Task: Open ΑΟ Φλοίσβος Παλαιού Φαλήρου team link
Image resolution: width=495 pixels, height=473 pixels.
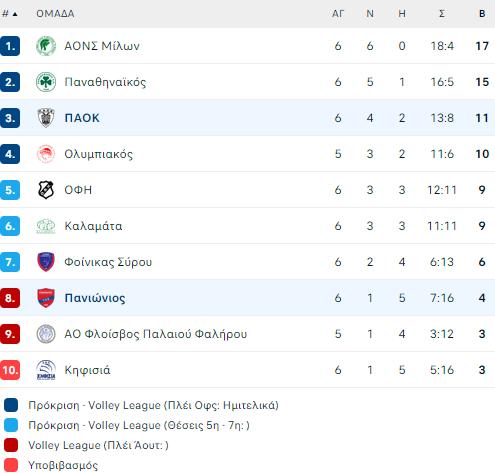Action: coord(156,334)
